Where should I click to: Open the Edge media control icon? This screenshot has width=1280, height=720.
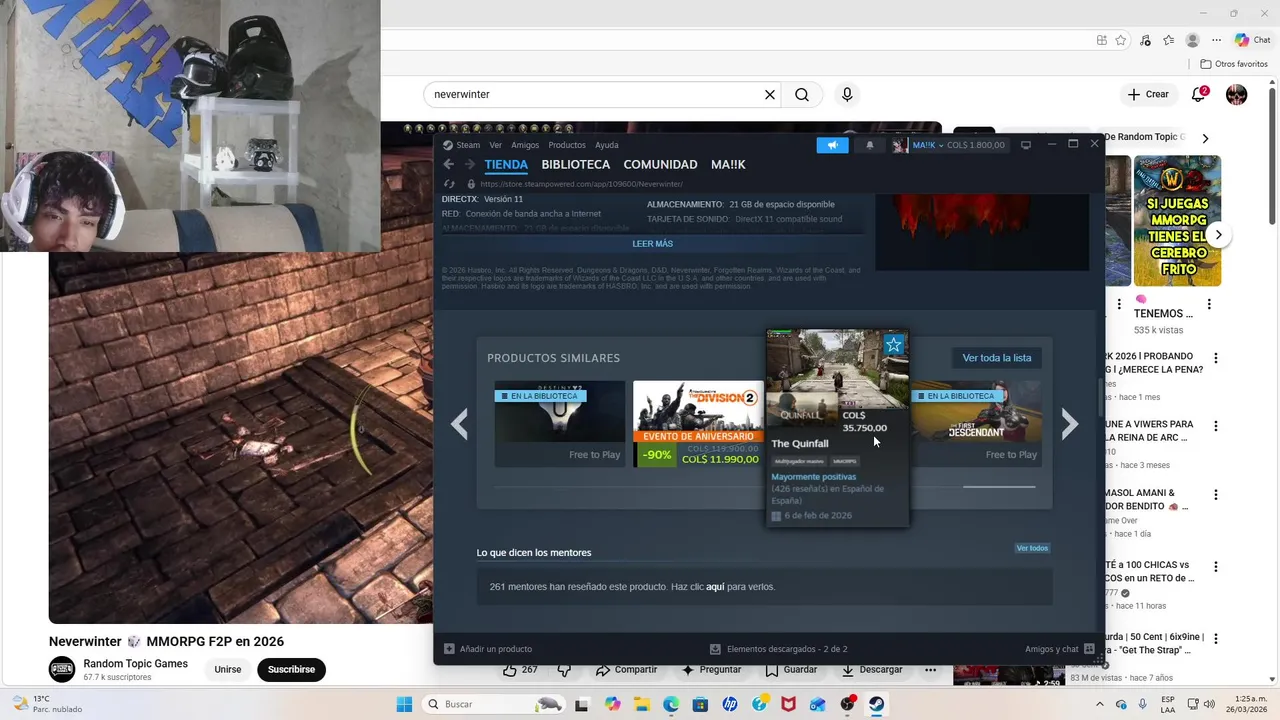[x=1145, y=40]
